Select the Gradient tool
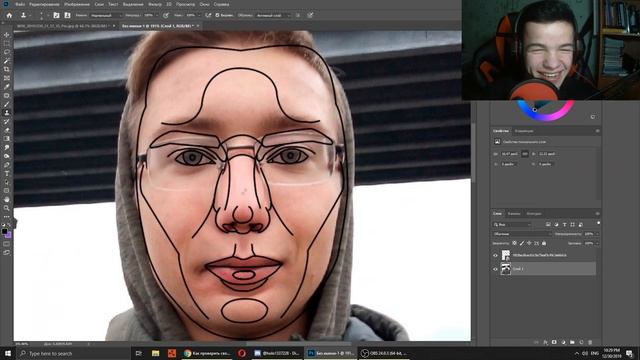Viewport: 640px width, 360px height. [7, 139]
